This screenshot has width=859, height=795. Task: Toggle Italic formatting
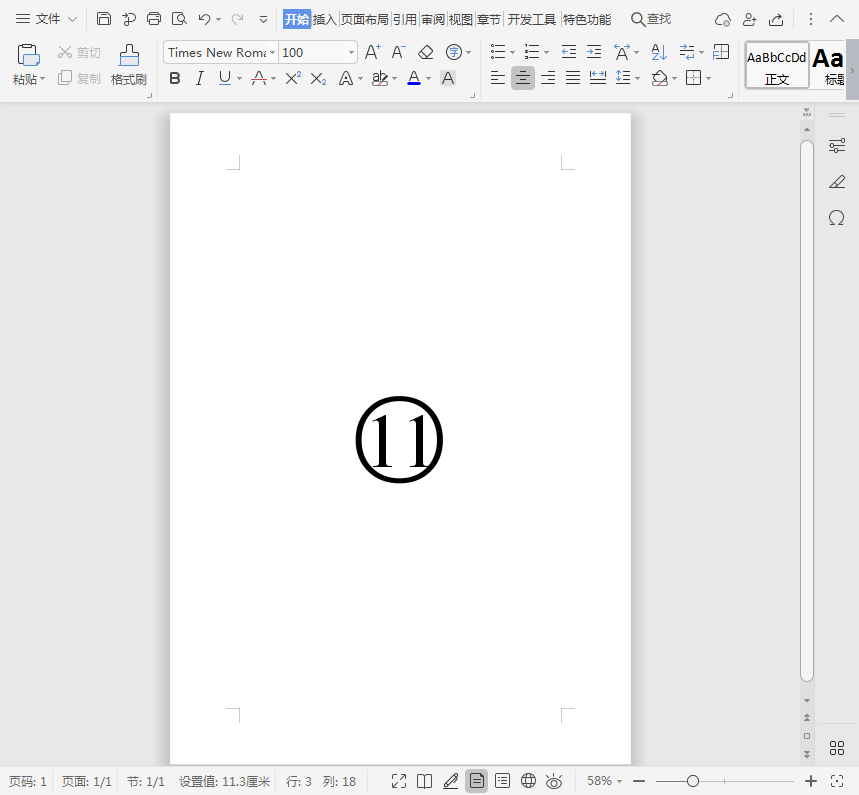click(x=200, y=78)
